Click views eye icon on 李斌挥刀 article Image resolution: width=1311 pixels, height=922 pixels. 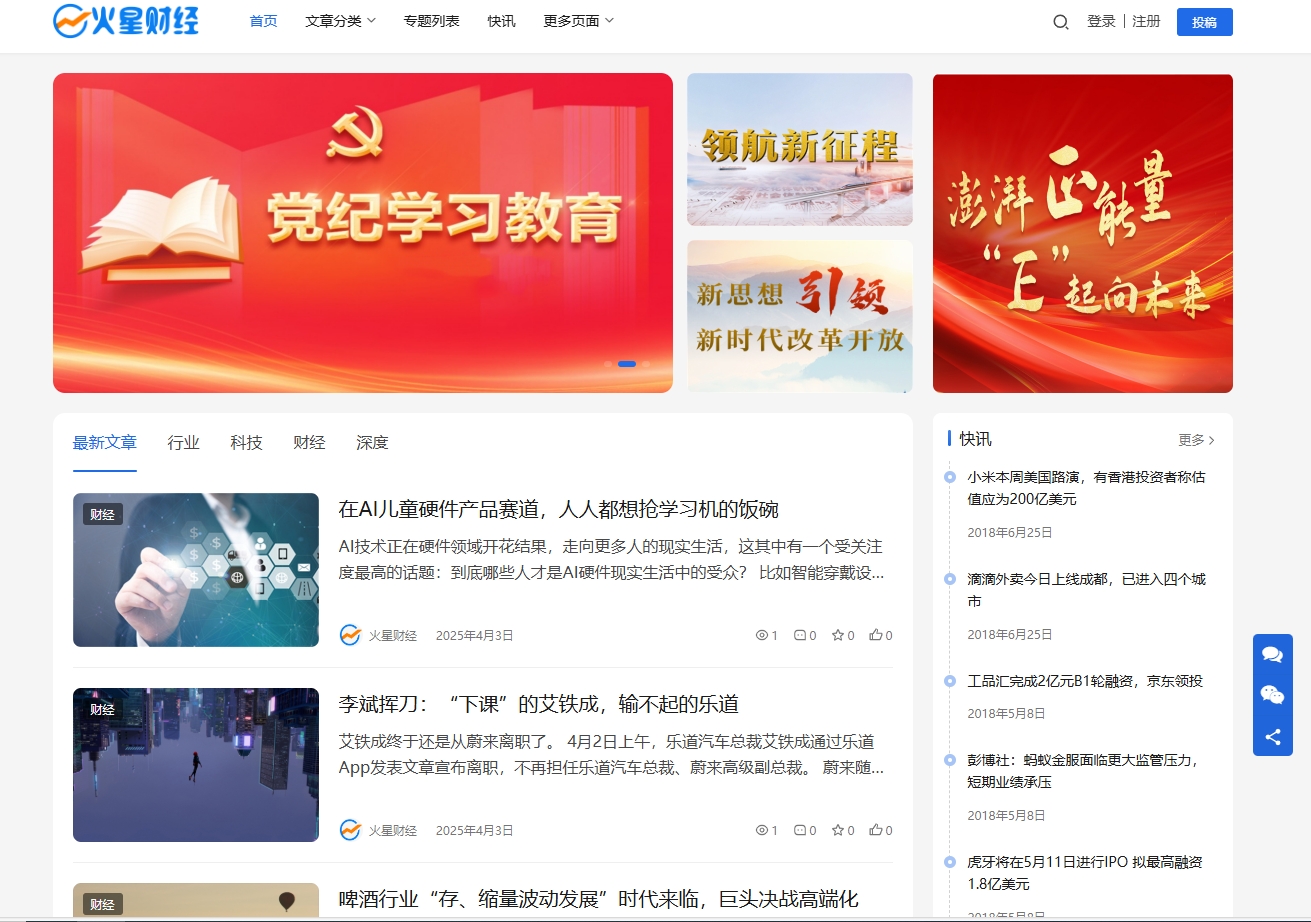click(x=762, y=830)
